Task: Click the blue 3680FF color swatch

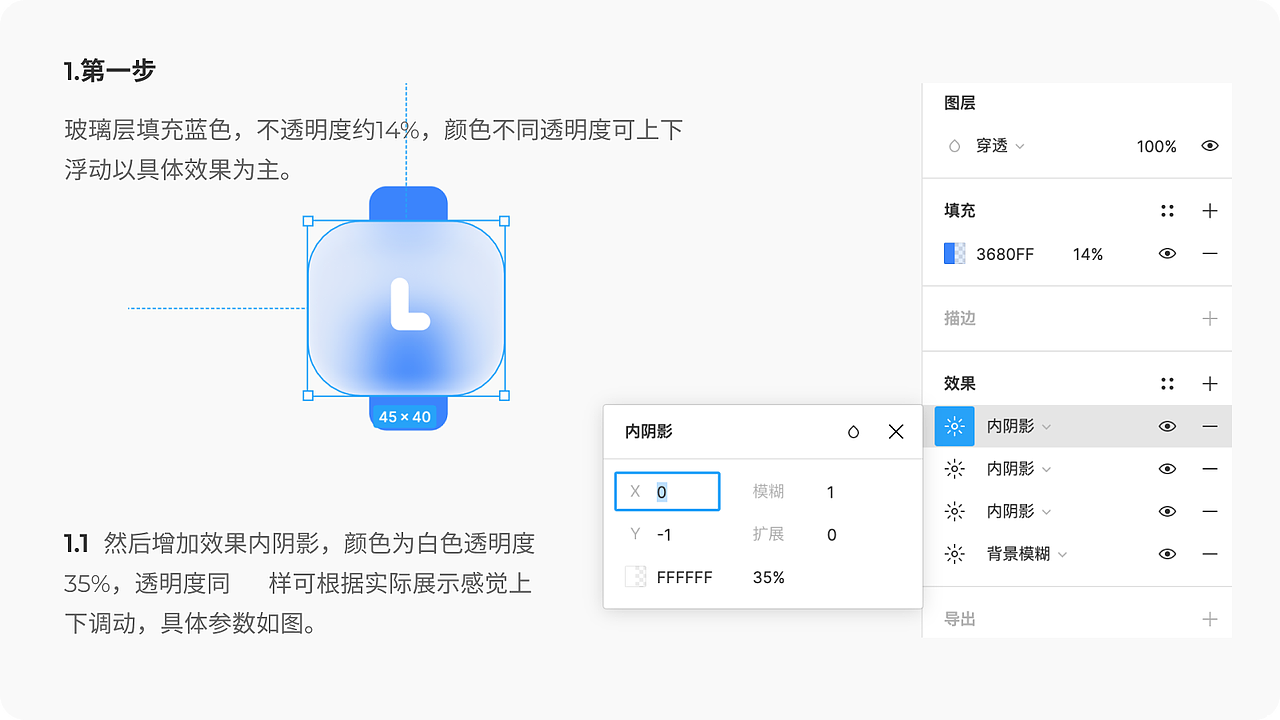Action: tap(956, 254)
